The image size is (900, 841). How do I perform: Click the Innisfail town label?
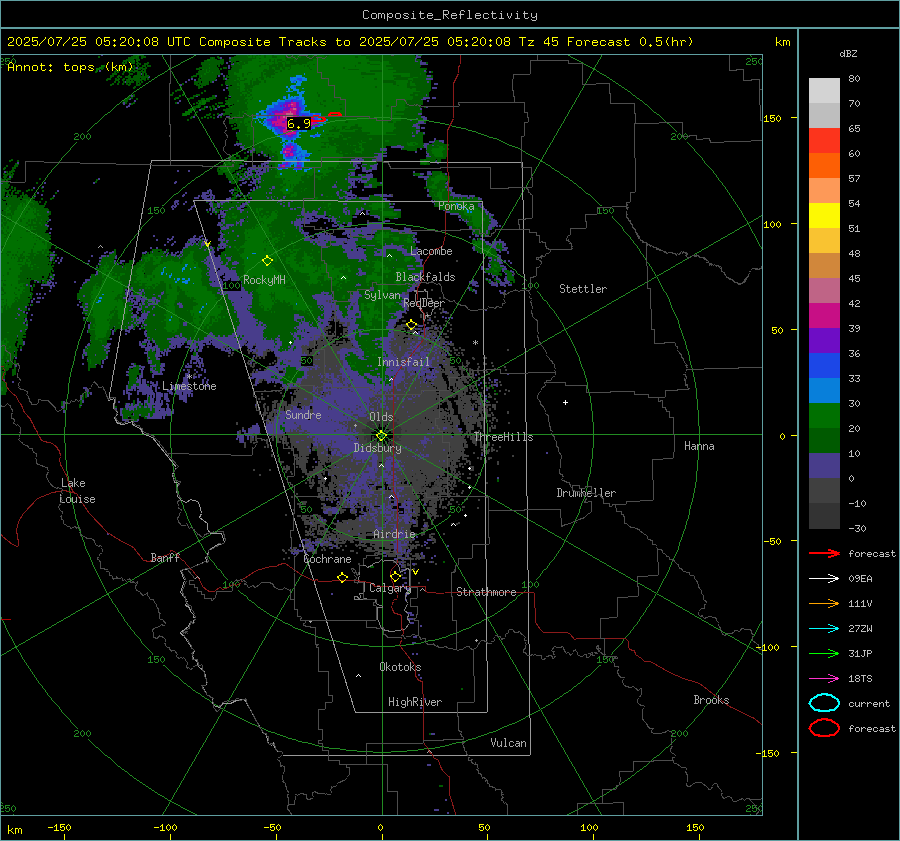click(x=403, y=362)
